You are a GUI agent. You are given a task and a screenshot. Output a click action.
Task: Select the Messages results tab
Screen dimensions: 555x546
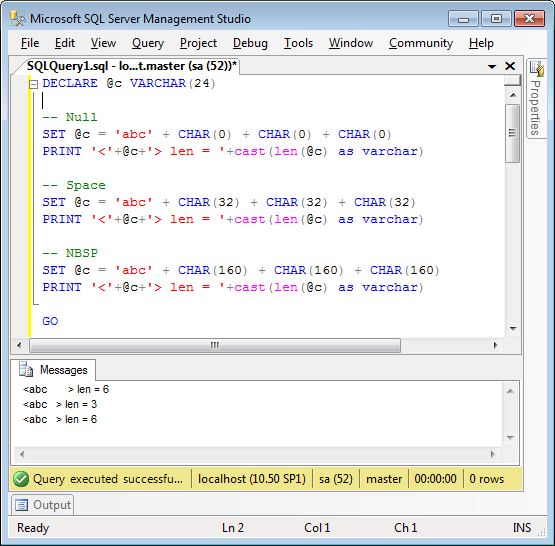click(x=53, y=370)
